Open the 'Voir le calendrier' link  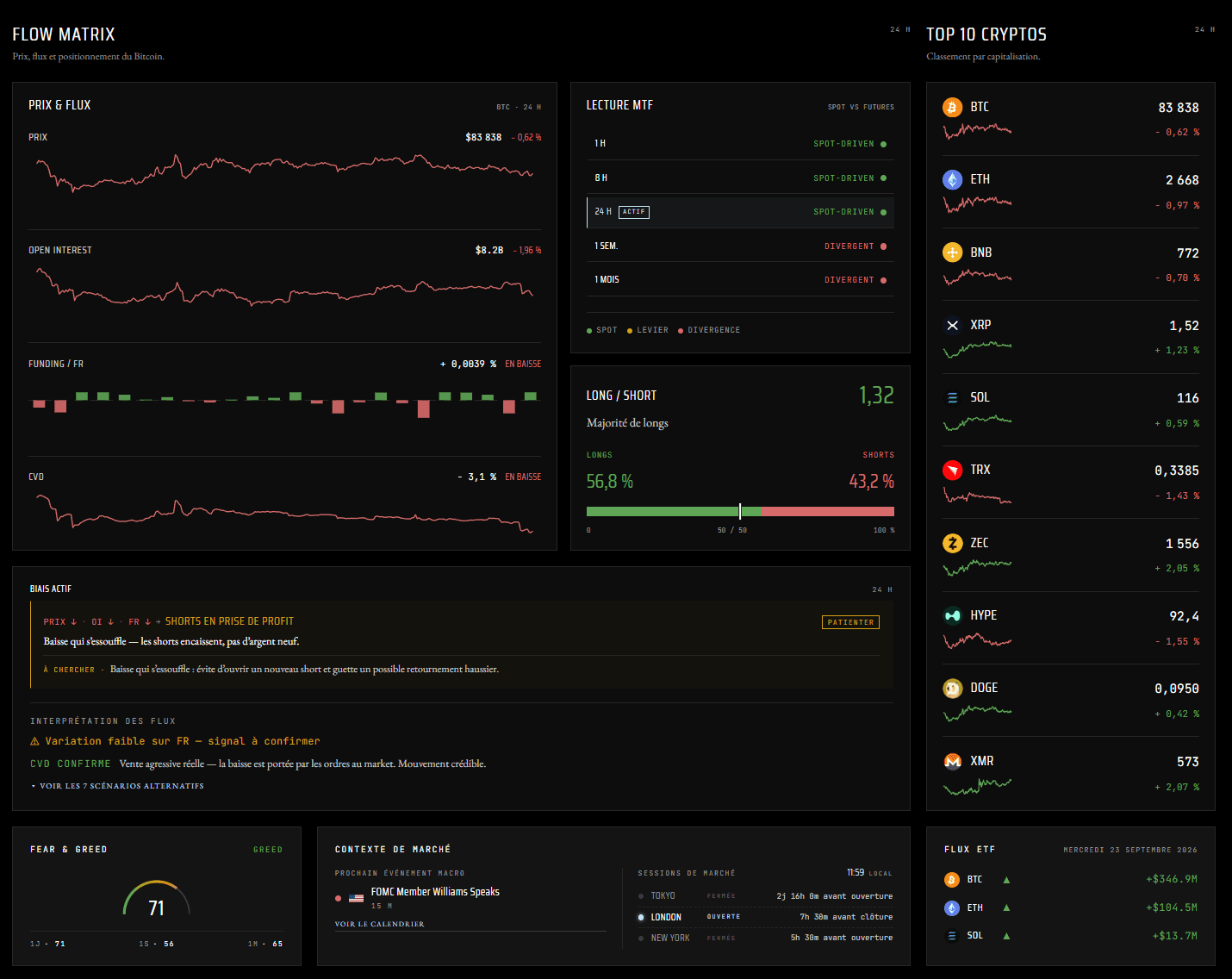click(x=379, y=924)
